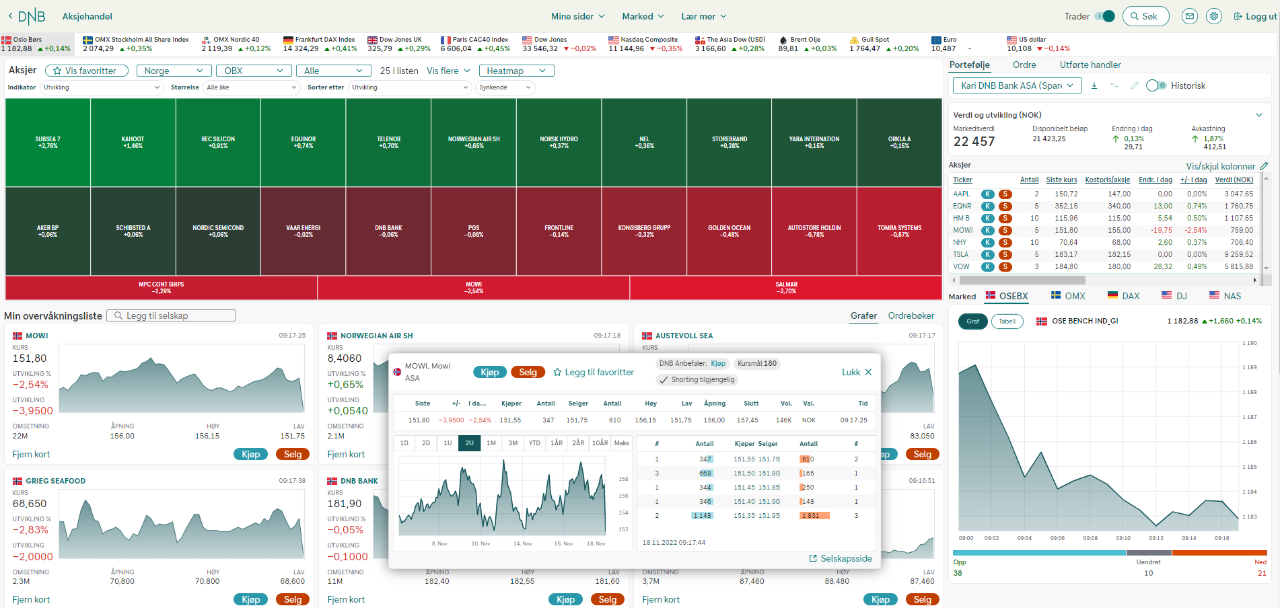Toggle the Historisk switch
This screenshot has width=1280, height=608.
tap(1156, 86)
